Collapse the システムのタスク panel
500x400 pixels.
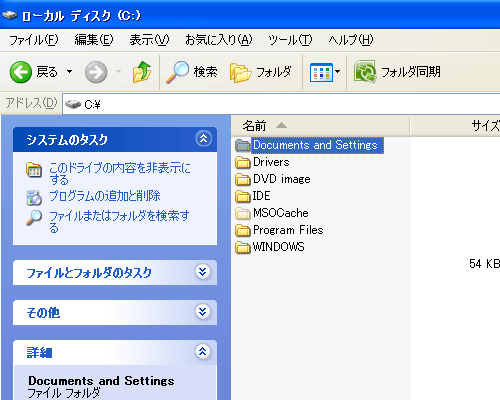[x=203, y=139]
